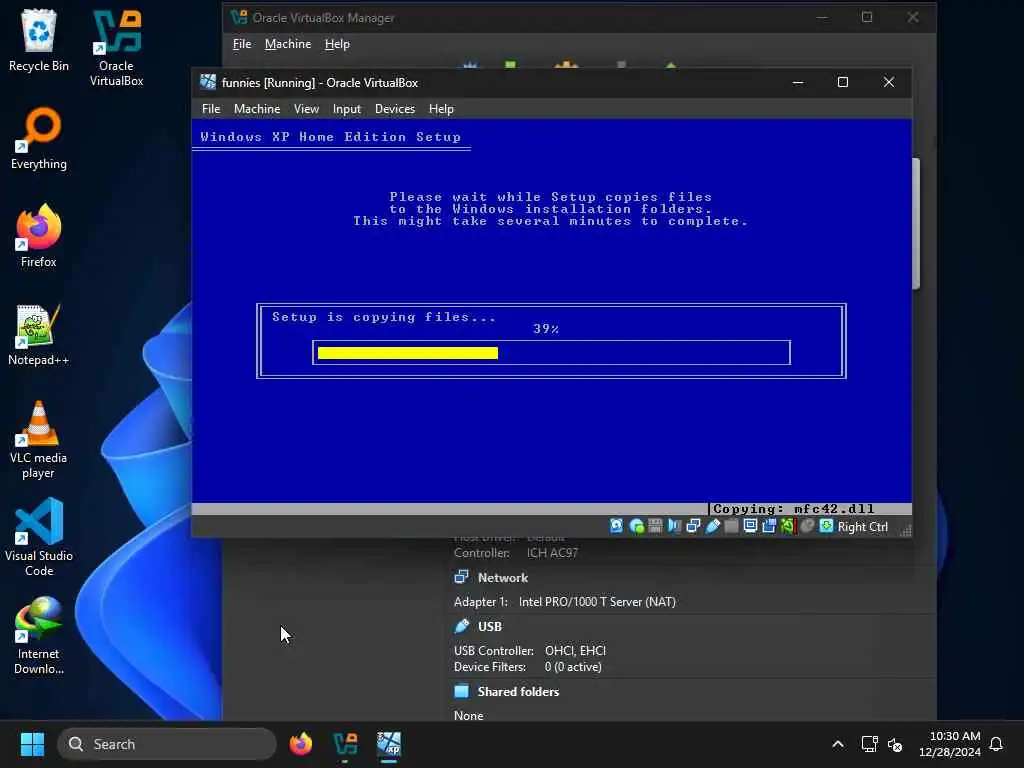
Task: Click the Shared folders section icon
Action: [462, 691]
